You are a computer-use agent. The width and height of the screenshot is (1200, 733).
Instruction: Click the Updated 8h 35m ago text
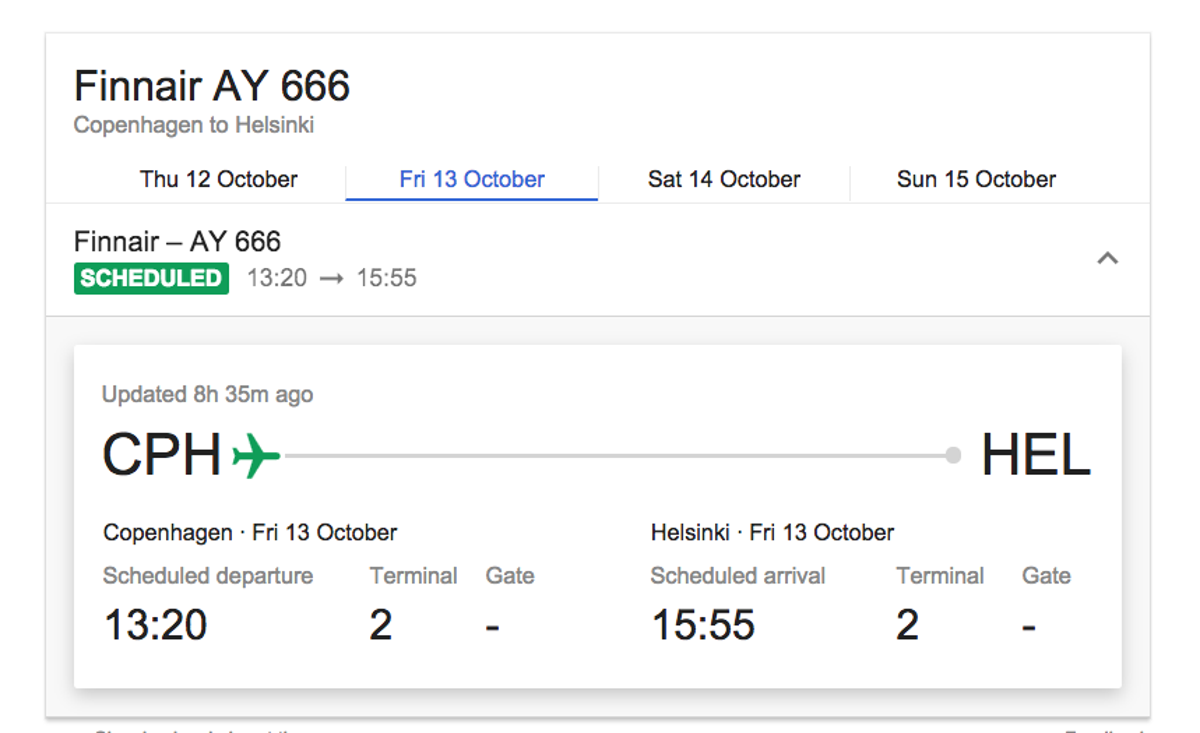pos(207,394)
